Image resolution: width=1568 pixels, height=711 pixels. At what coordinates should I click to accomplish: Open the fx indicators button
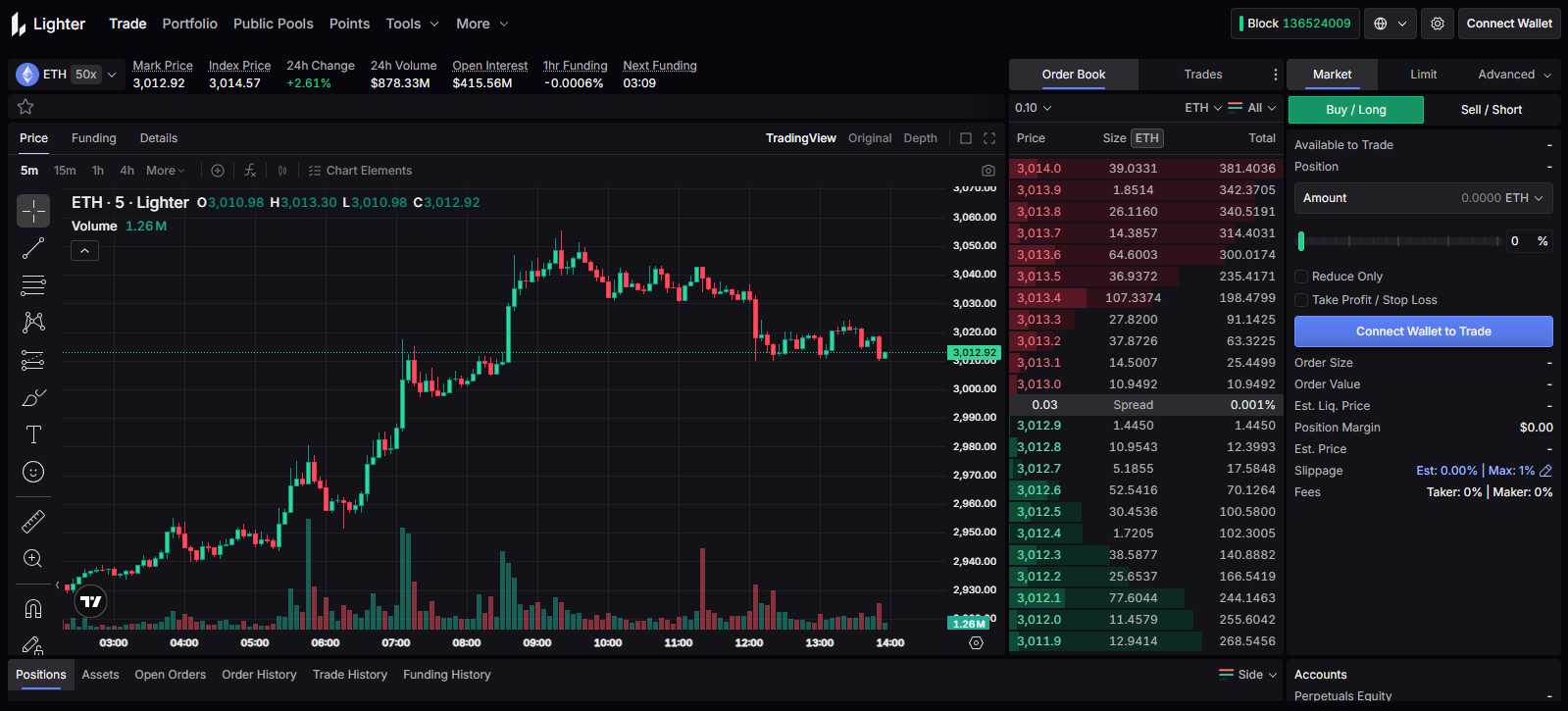(x=250, y=171)
